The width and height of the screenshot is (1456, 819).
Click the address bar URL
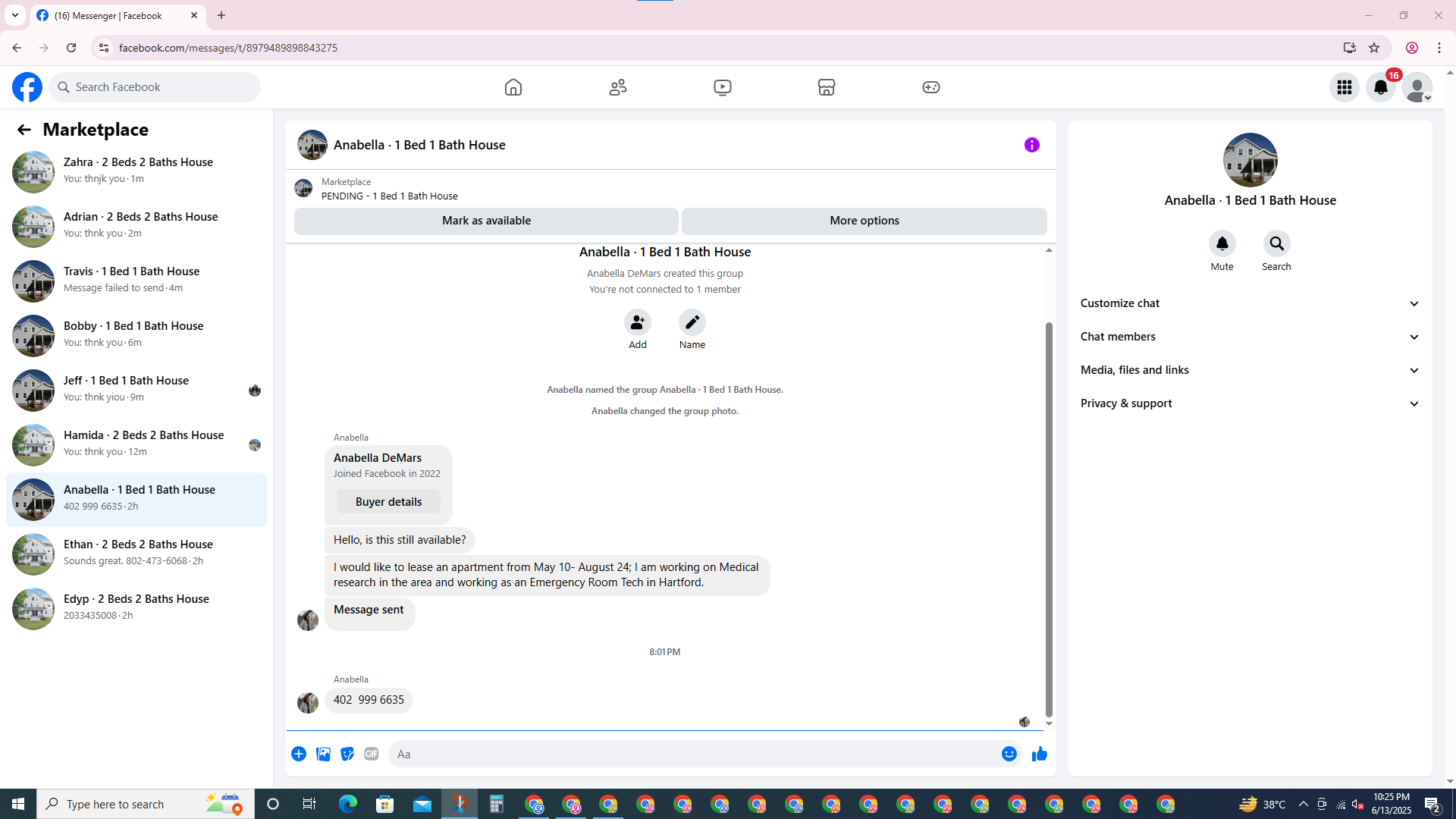(228, 48)
